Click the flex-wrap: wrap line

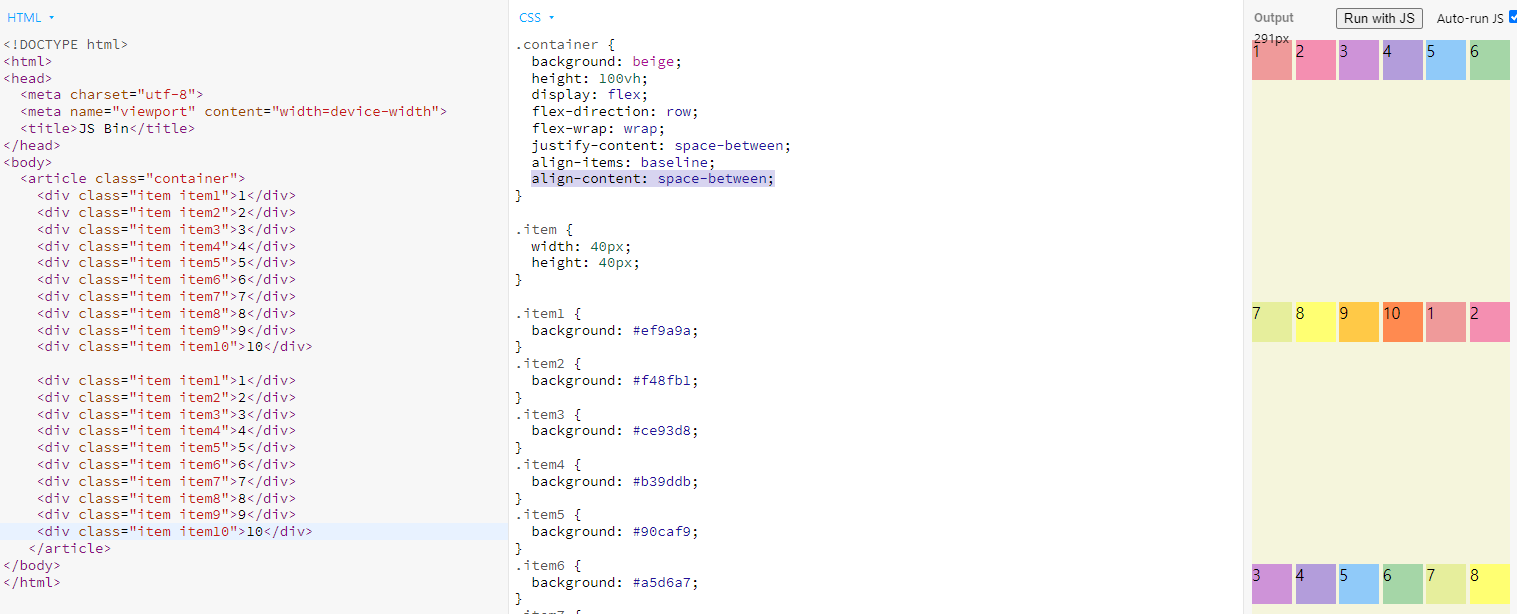pos(597,128)
